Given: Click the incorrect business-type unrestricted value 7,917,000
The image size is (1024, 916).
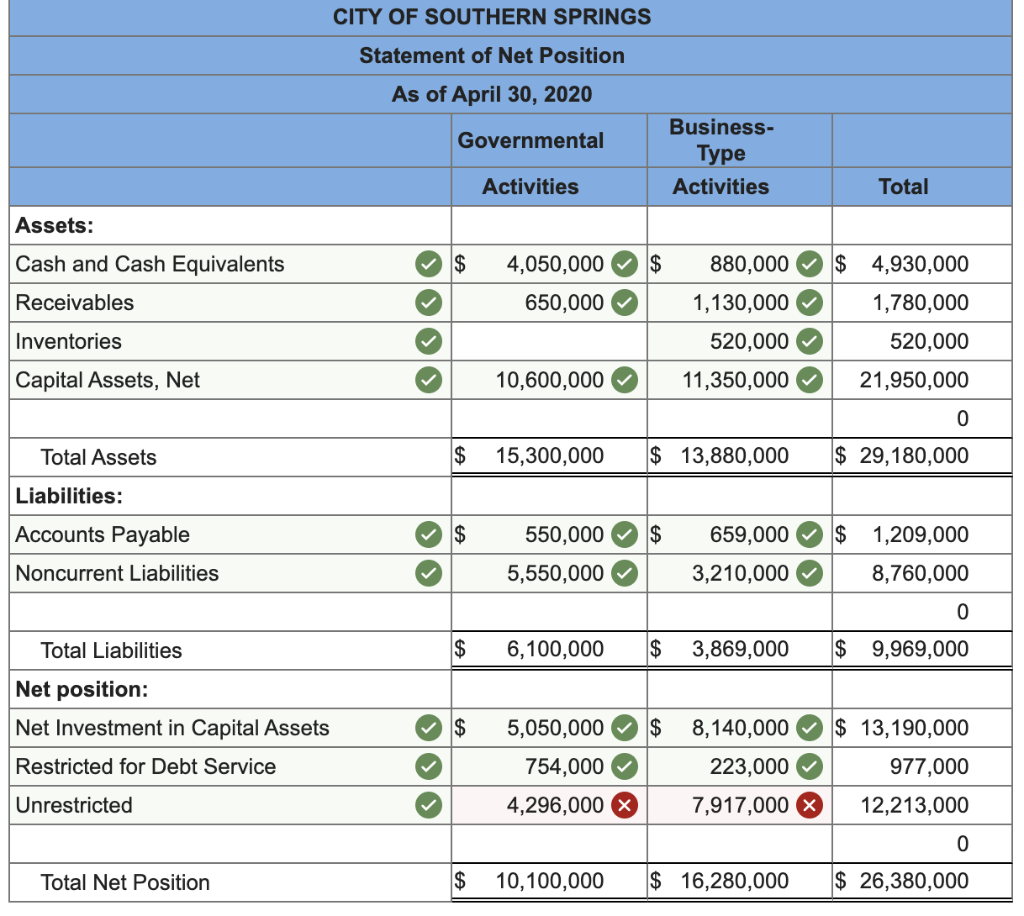Looking at the screenshot, I should (741, 805).
